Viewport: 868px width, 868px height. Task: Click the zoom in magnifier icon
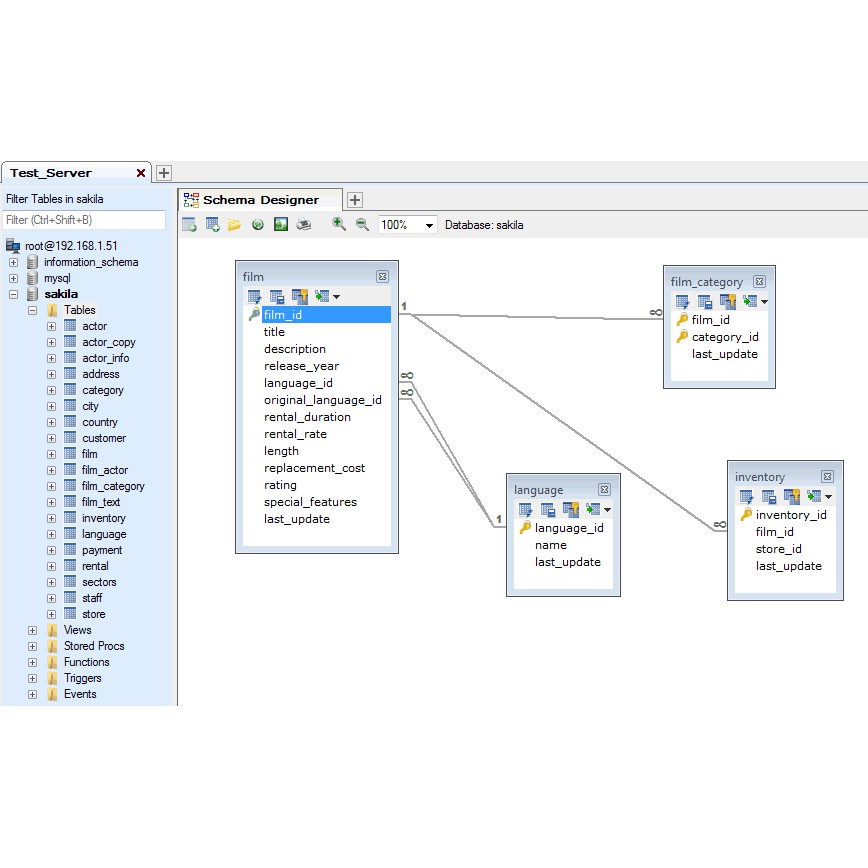click(339, 225)
